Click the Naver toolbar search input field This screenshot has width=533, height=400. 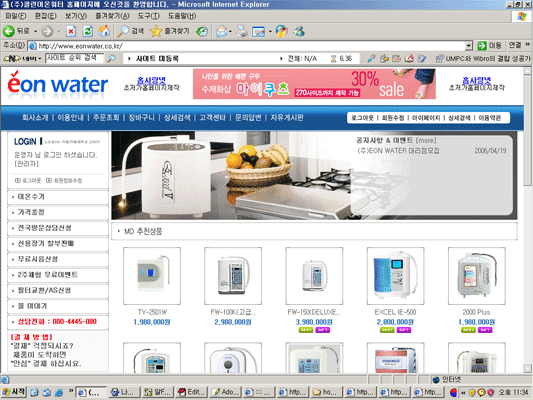(x=74, y=58)
